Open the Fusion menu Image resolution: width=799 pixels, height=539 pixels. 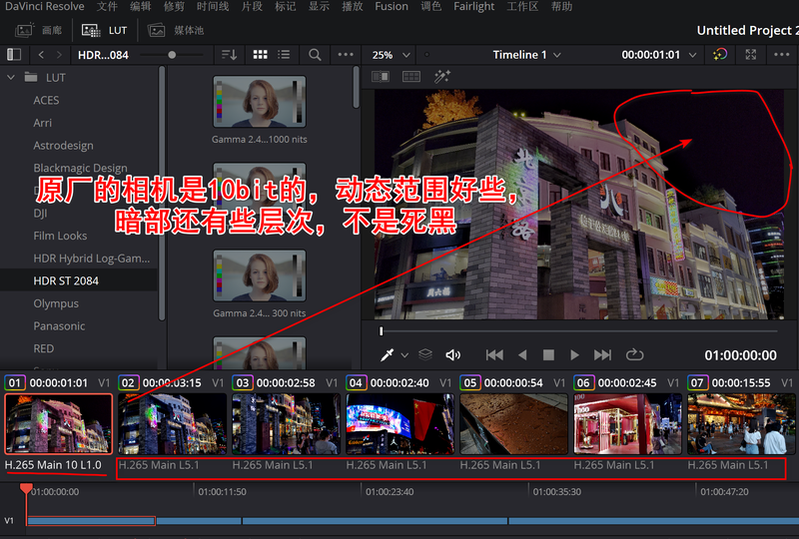tap(391, 7)
